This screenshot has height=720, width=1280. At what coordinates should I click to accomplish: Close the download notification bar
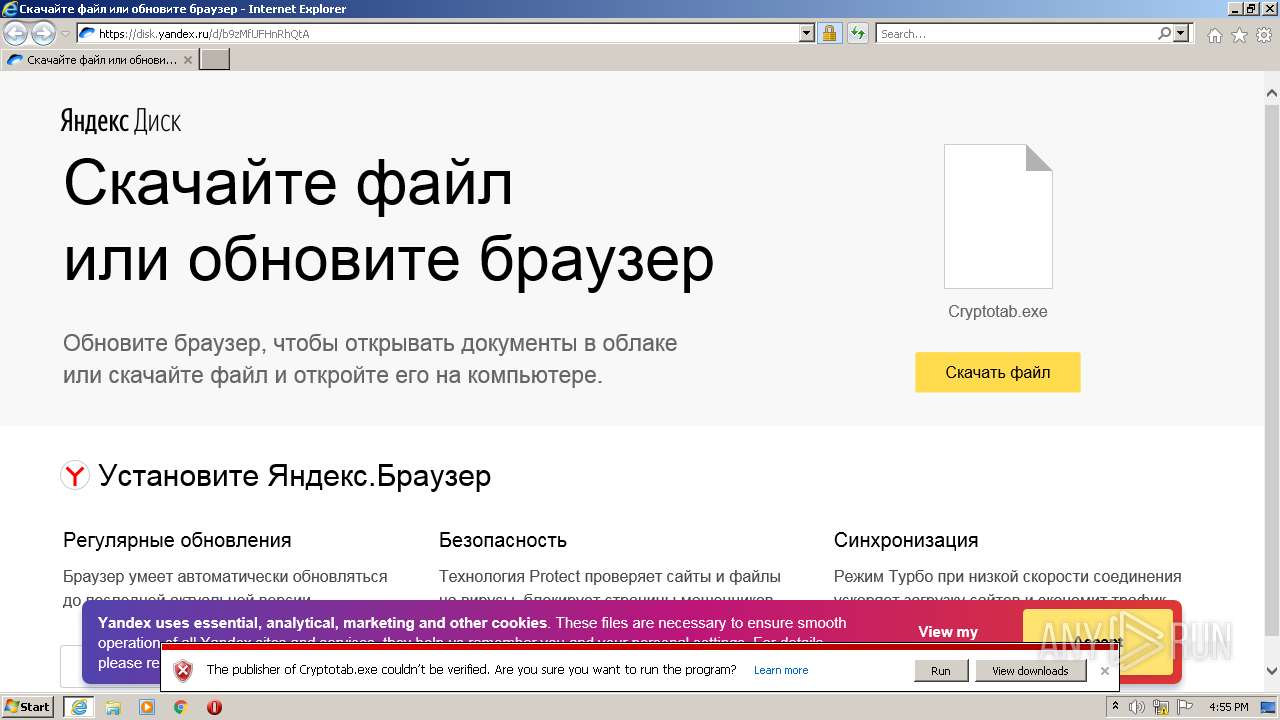tap(1105, 671)
